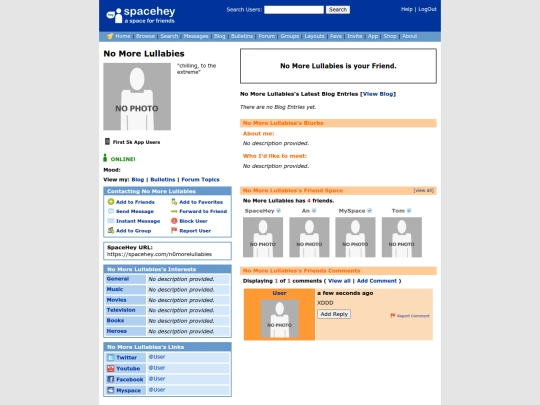Click the XDDD comment text
540x405 pixels.
point(325,303)
